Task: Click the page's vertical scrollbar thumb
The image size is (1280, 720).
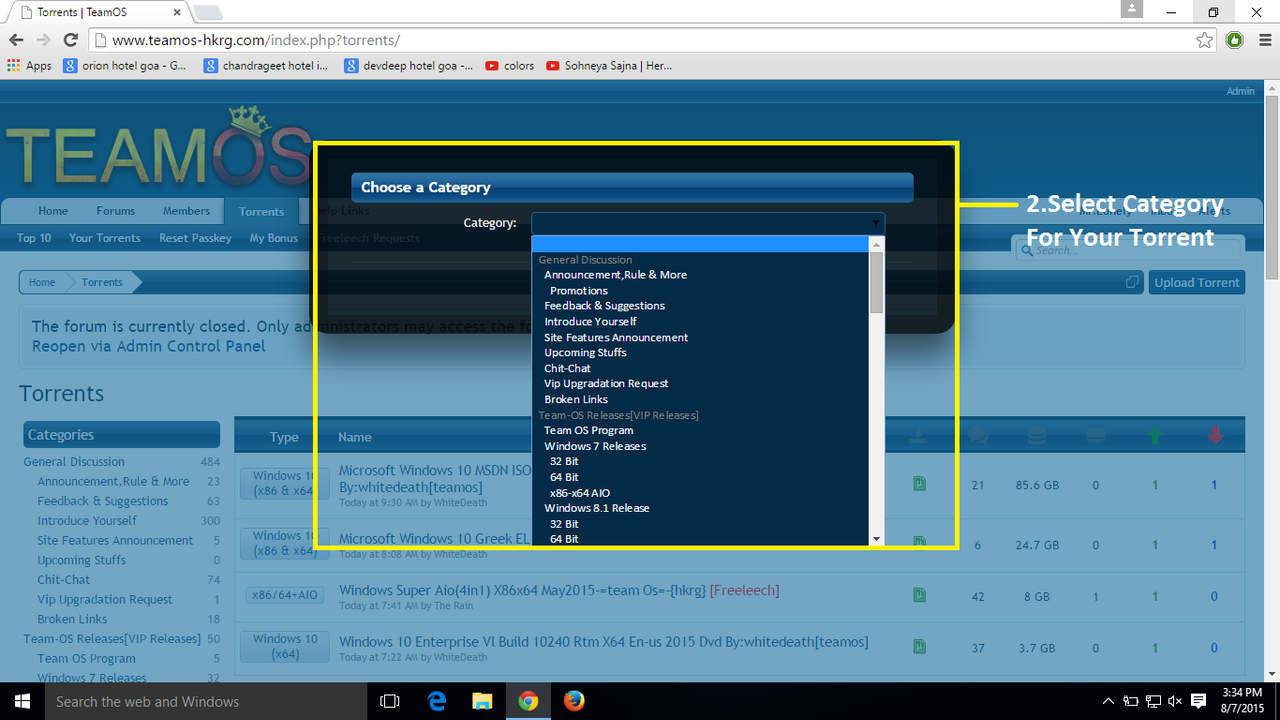Action: pyautogui.click(x=1272, y=185)
